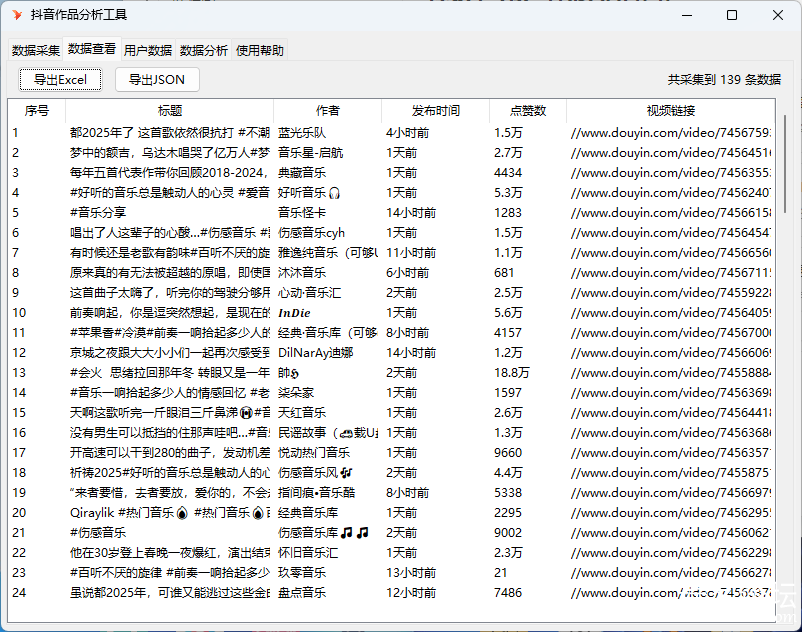
Task: Switch to the 数据采集 tab
Action: (x=36, y=50)
